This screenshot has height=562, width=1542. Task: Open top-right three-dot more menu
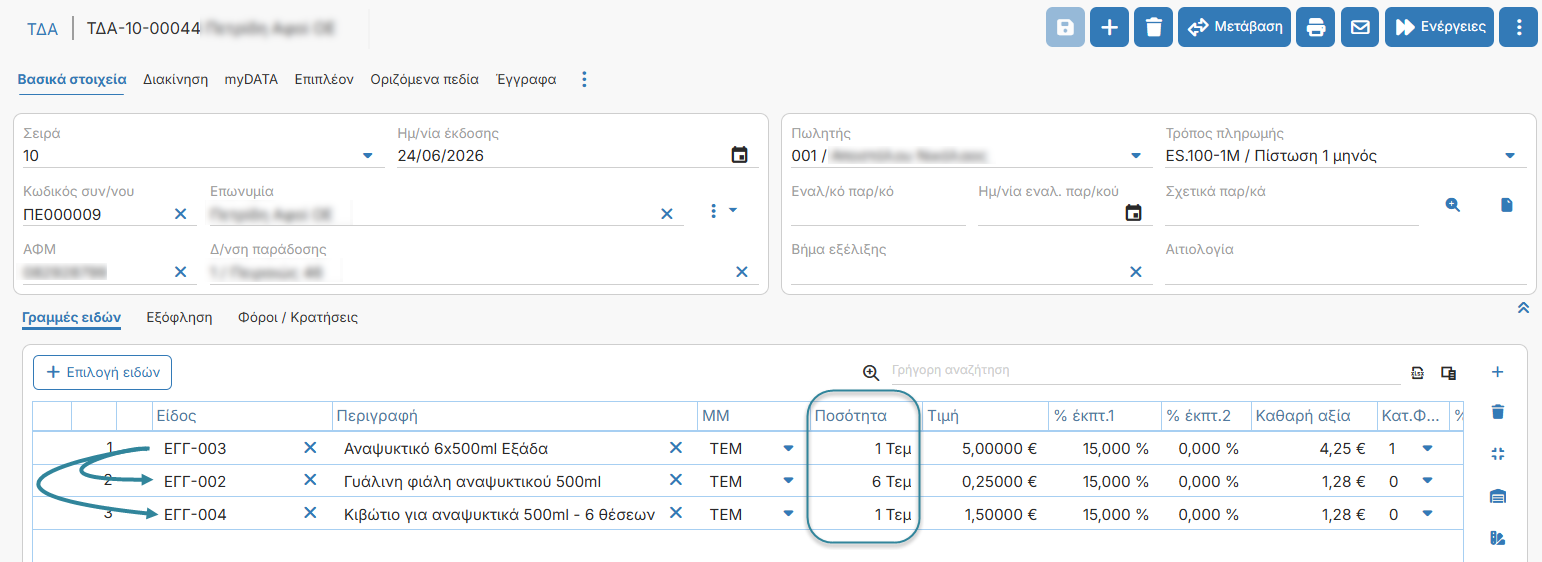click(1519, 27)
